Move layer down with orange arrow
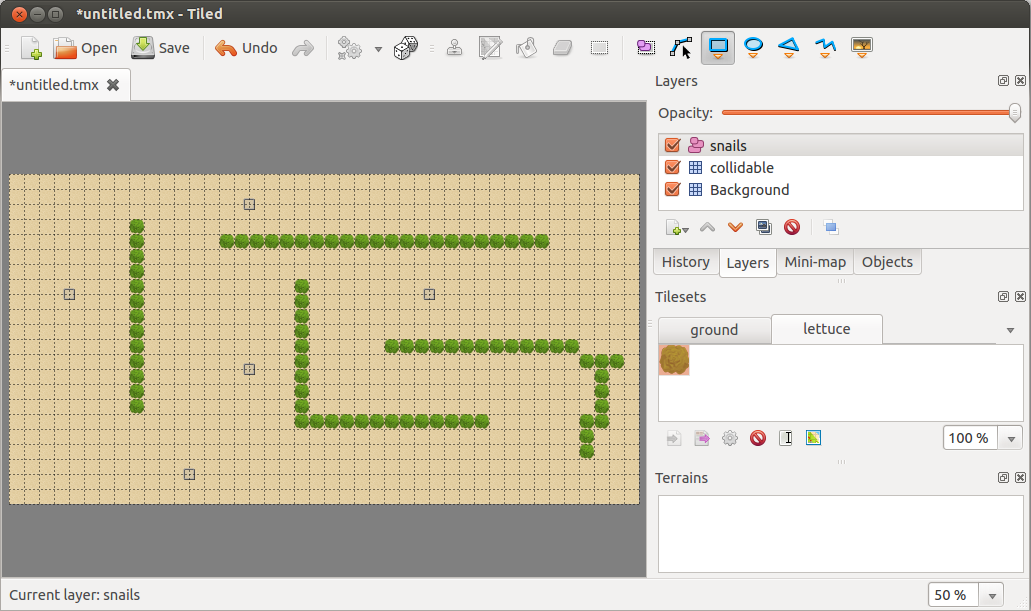 [735, 228]
